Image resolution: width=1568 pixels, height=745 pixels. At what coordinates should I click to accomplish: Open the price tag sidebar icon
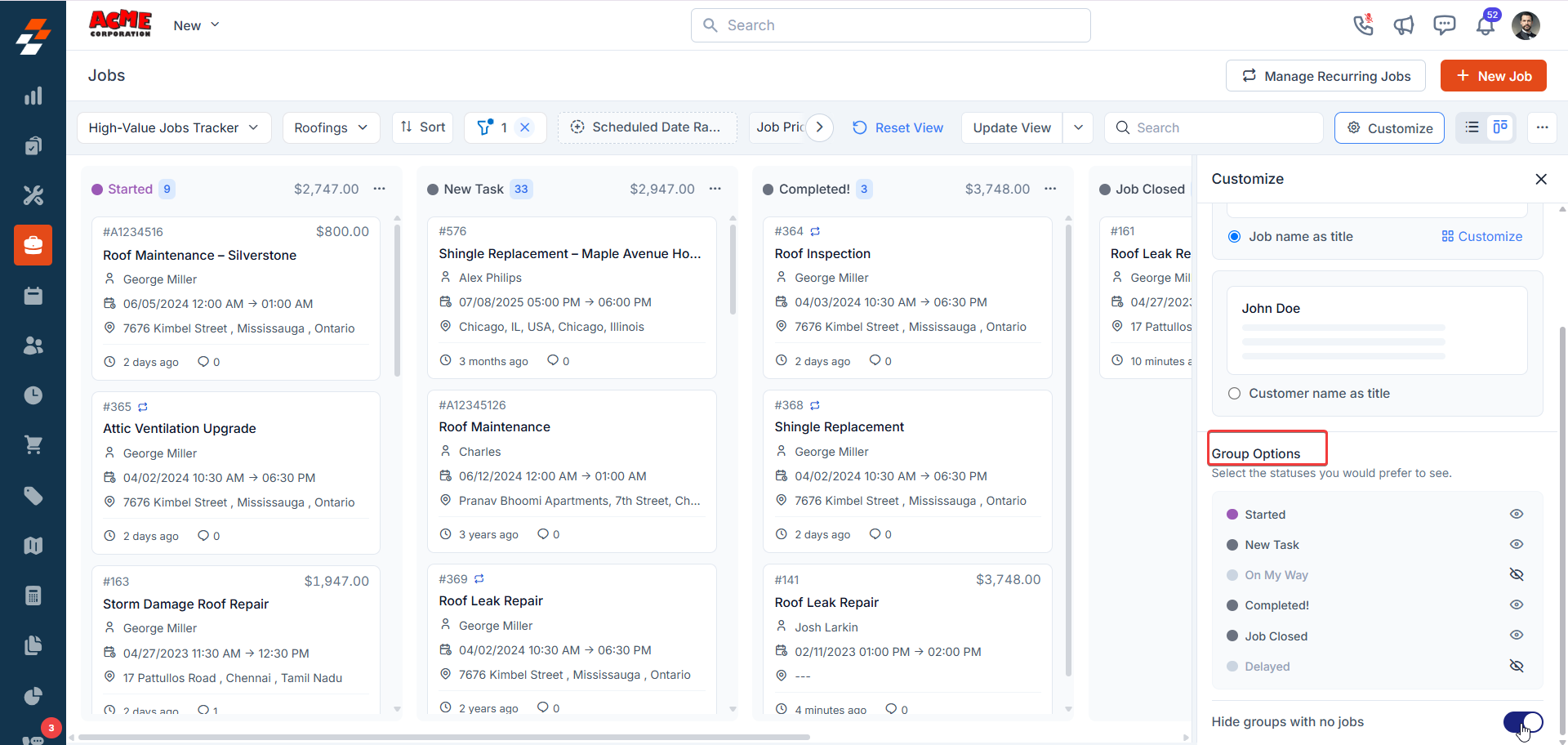[33, 496]
